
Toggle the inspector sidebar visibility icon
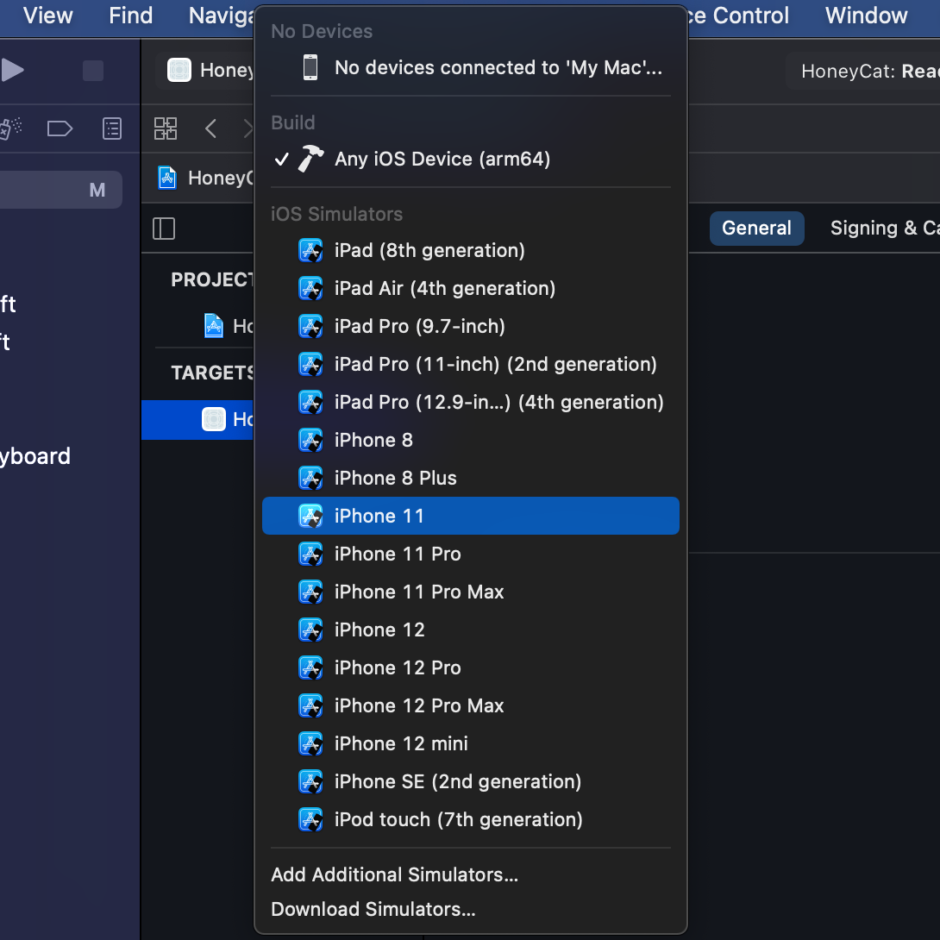click(163, 228)
